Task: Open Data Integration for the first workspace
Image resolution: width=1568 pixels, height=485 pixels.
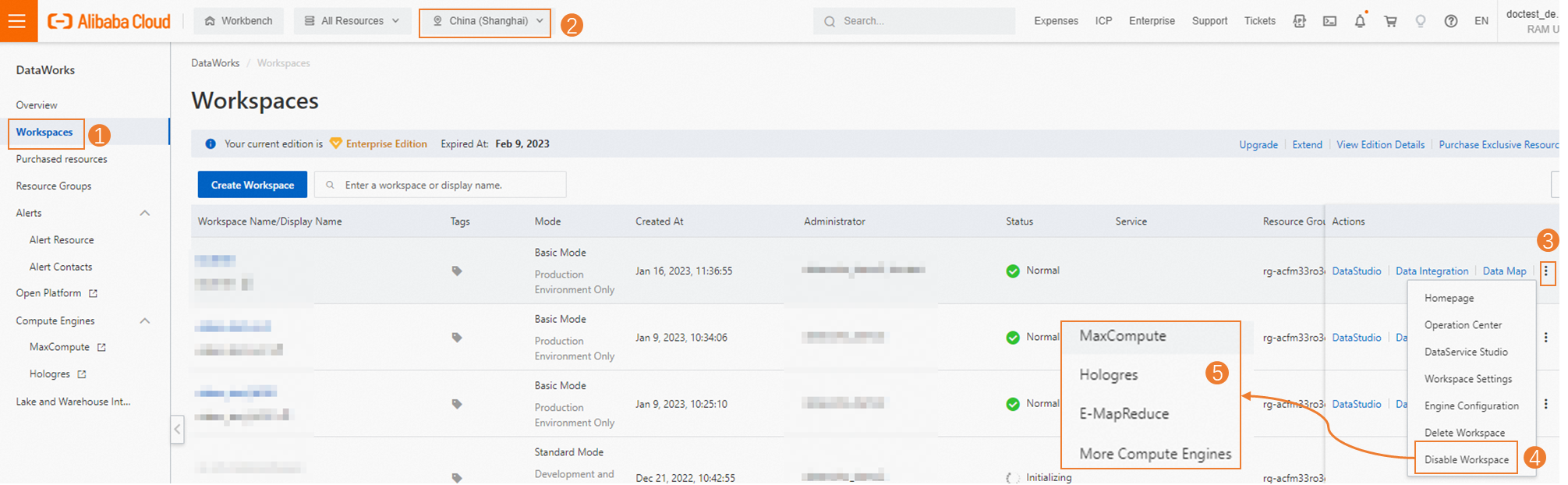Action: pyautogui.click(x=1432, y=271)
